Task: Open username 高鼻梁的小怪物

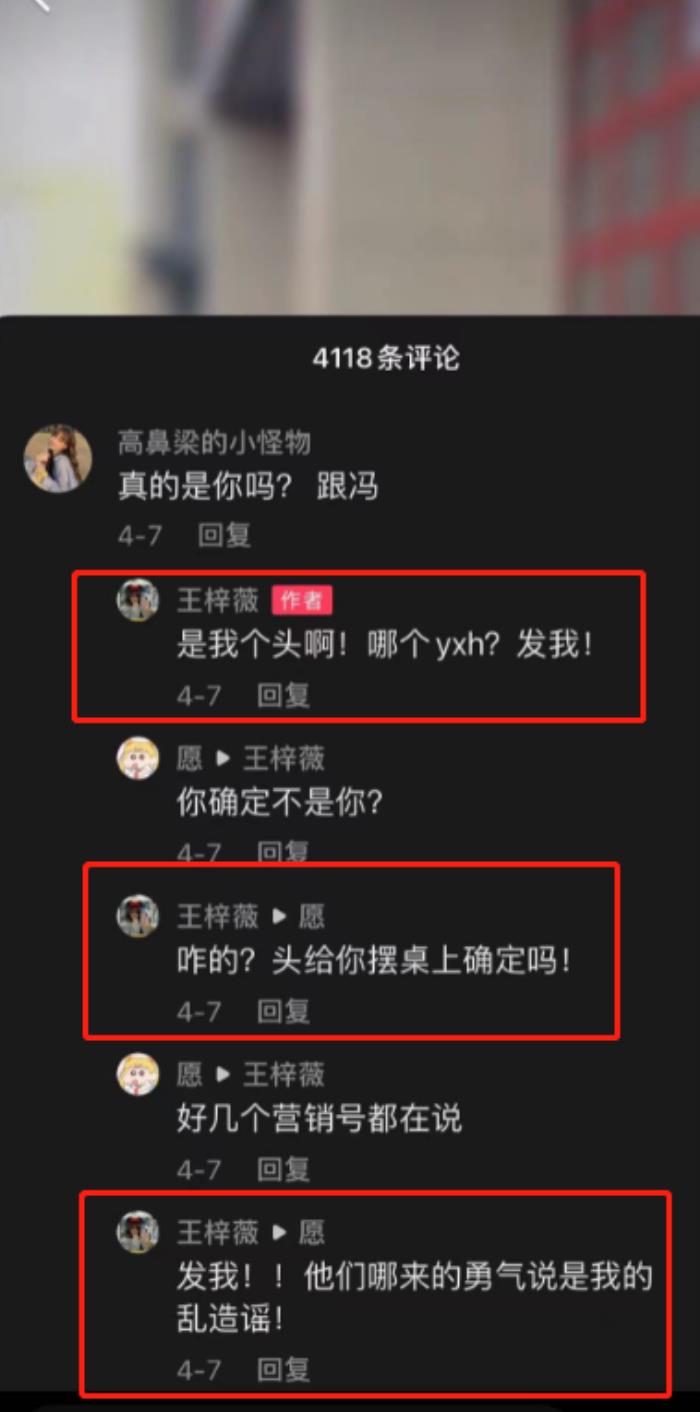Action: [x=214, y=442]
